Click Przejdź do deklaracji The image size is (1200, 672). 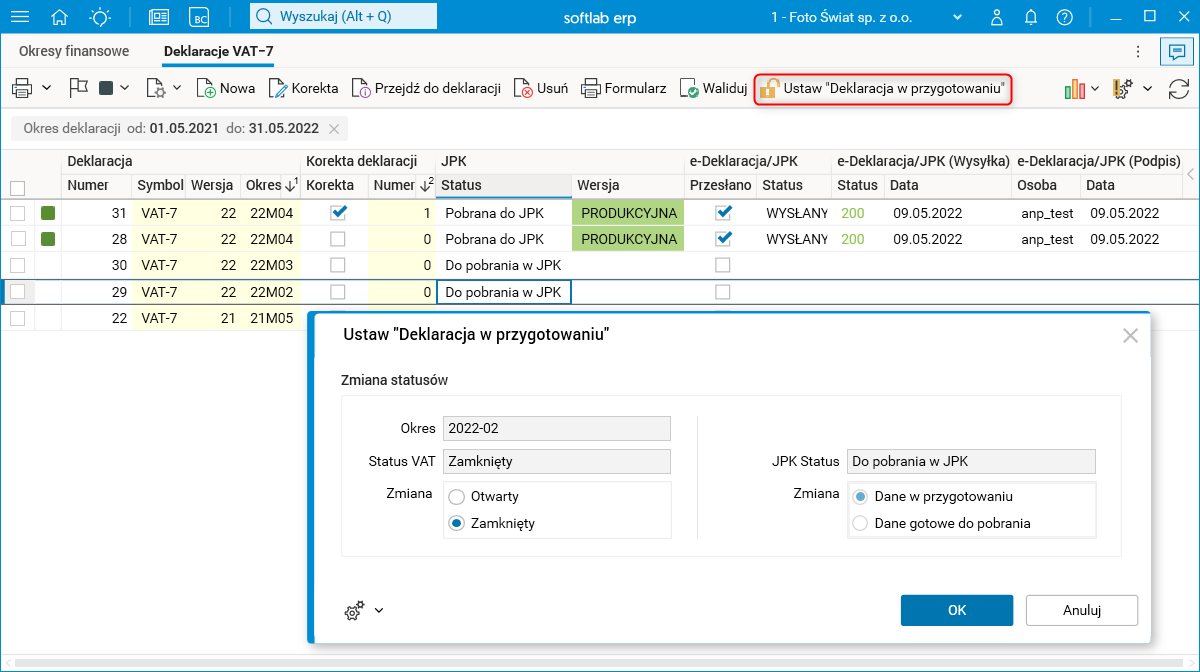click(426, 88)
